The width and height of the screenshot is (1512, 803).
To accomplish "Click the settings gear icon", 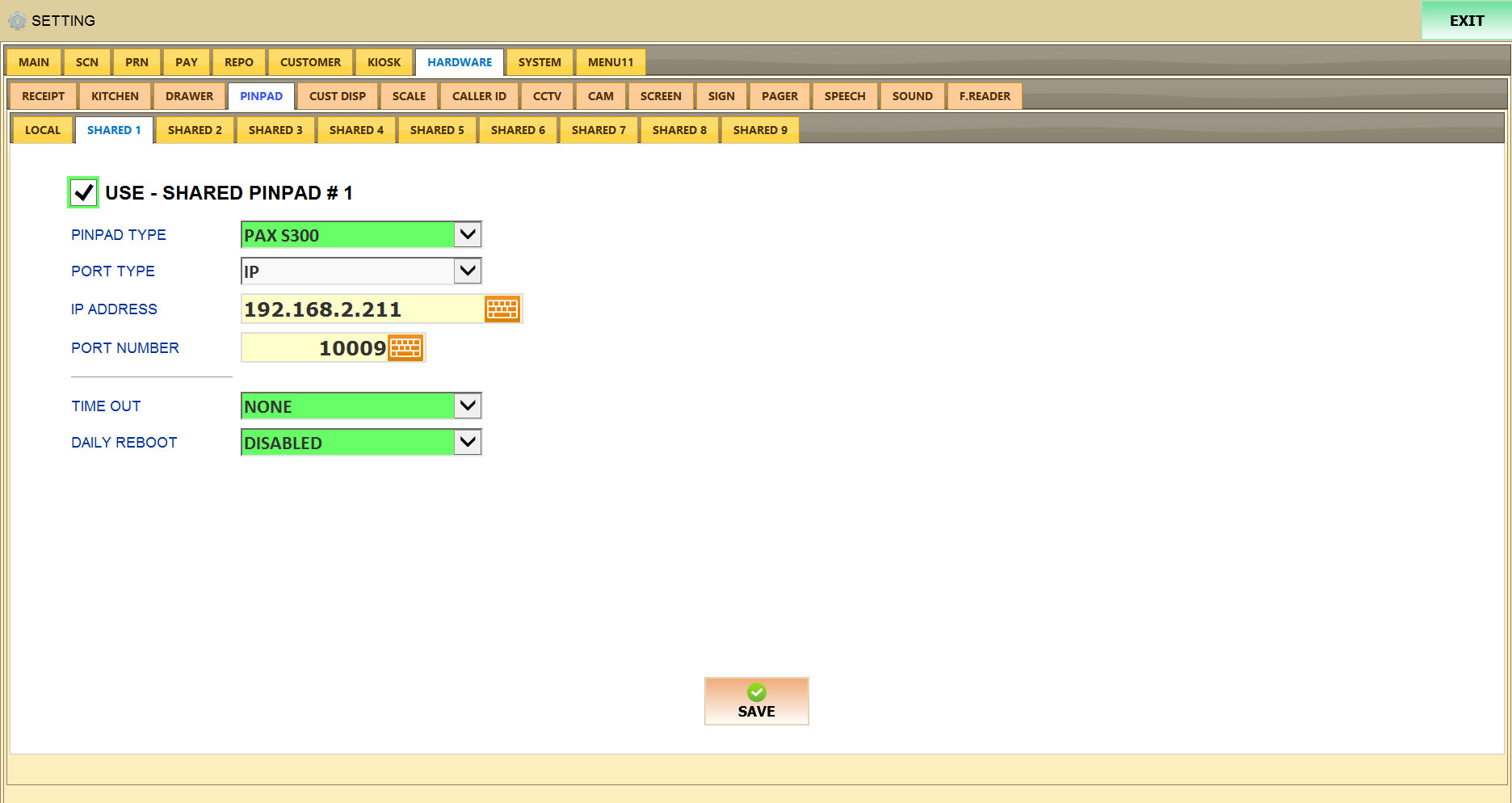I will coord(17,21).
